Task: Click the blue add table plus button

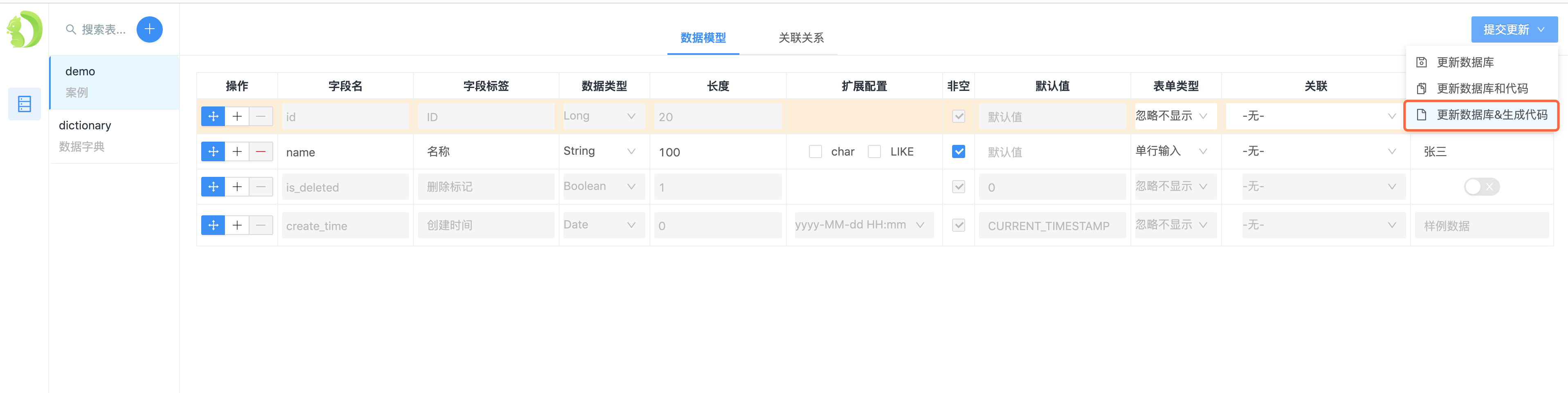Action: click(x=150, y=29)
